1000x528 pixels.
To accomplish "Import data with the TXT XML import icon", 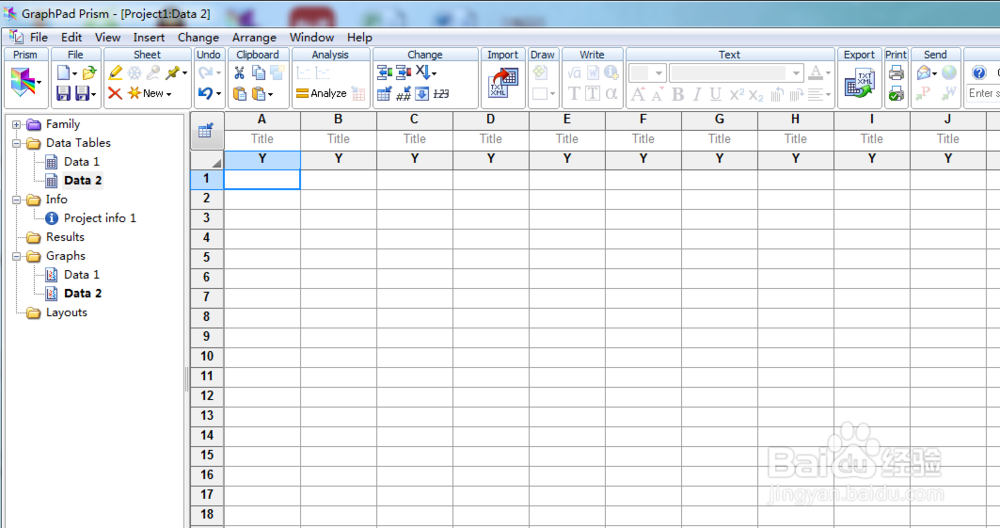I will (503, 84).
